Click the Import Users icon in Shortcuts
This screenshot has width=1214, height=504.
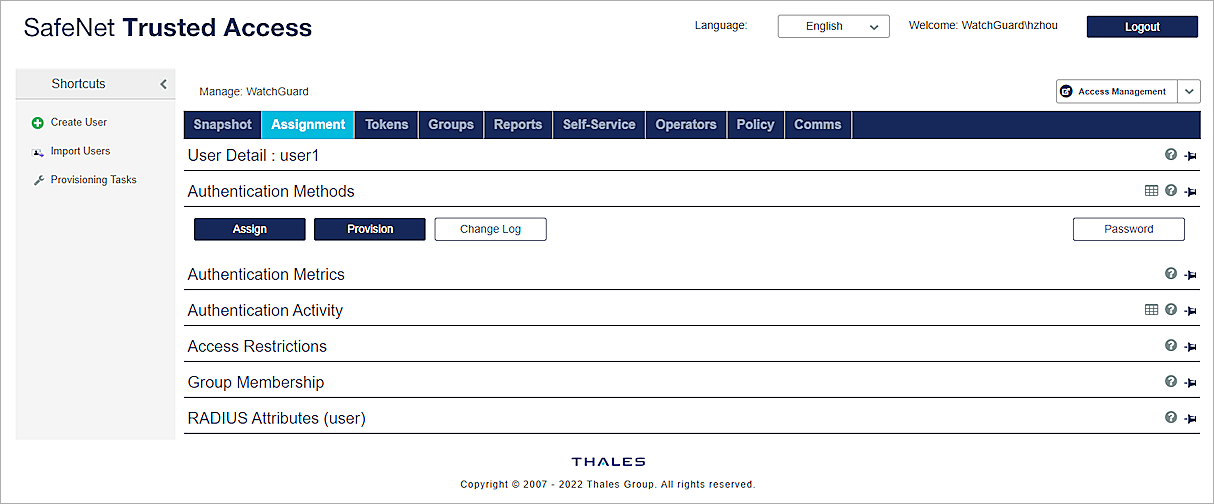[x=38, y=152]
